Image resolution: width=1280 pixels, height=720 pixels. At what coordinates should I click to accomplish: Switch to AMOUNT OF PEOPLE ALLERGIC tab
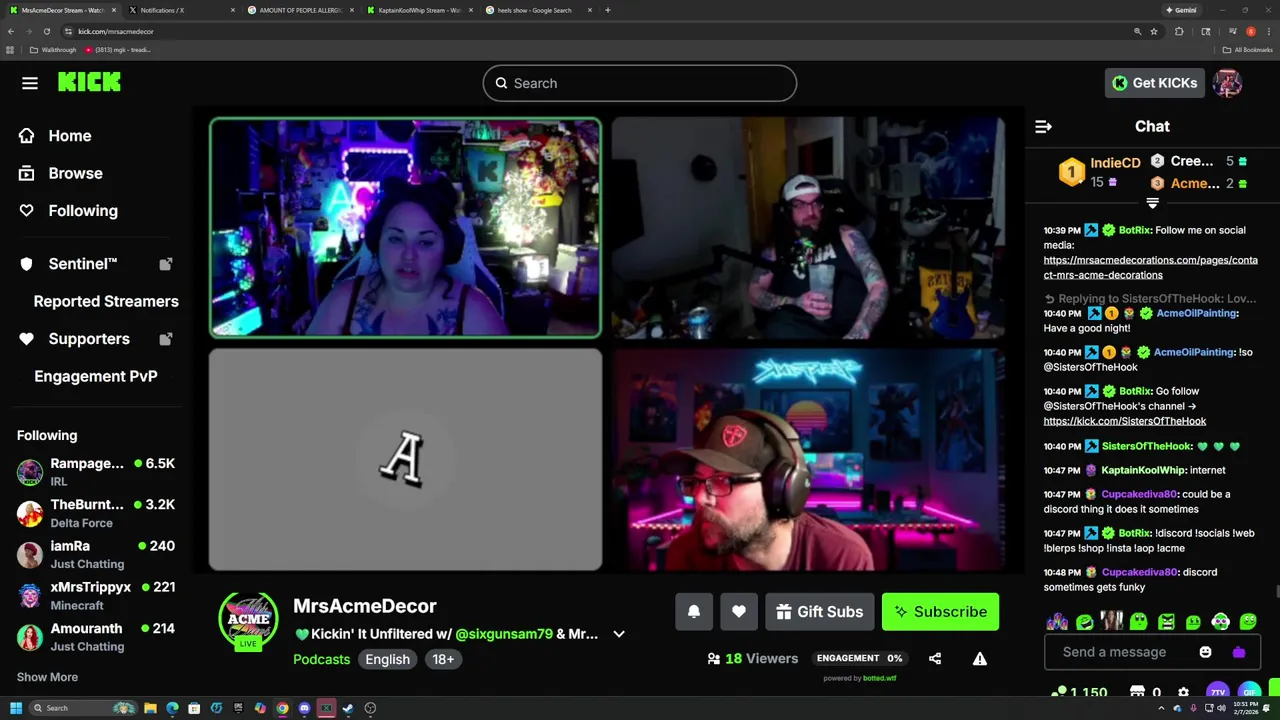click(x=299, y=10)
